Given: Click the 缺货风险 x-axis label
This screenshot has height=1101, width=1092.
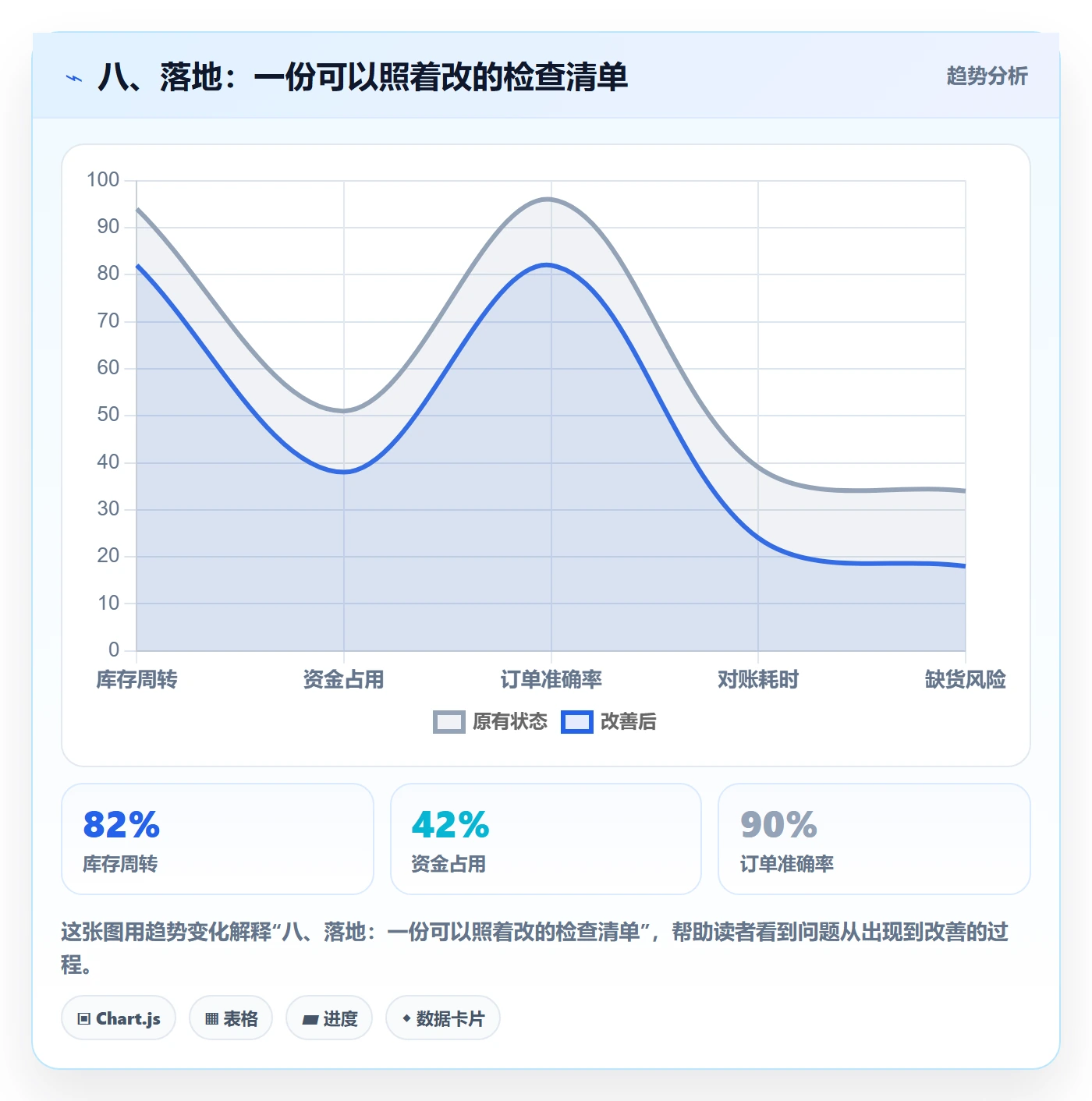Looking at the screenshot, I should 966,680.
